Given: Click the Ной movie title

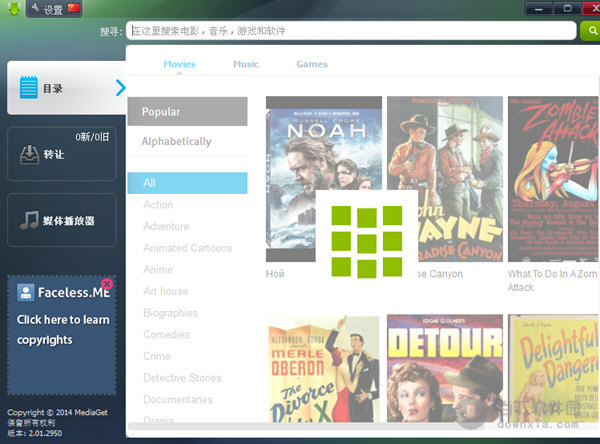Looking at the screenshot, I should click(275, 274).
